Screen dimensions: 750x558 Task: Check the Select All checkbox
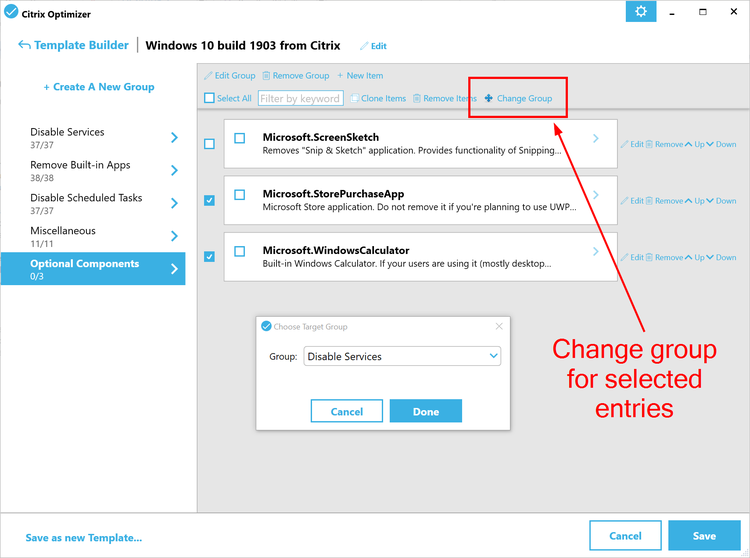coord(209,98)
